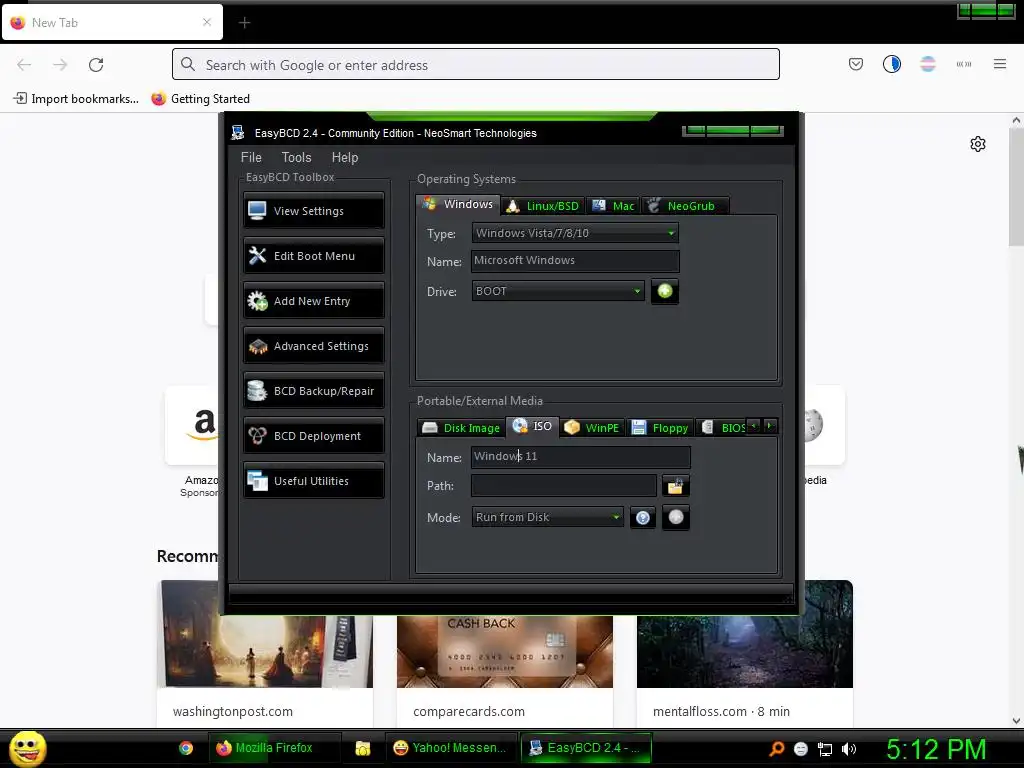This screenshot has width=1024, height=768.
Task: Click Firefox reload page icon
Action: point(96,65)
